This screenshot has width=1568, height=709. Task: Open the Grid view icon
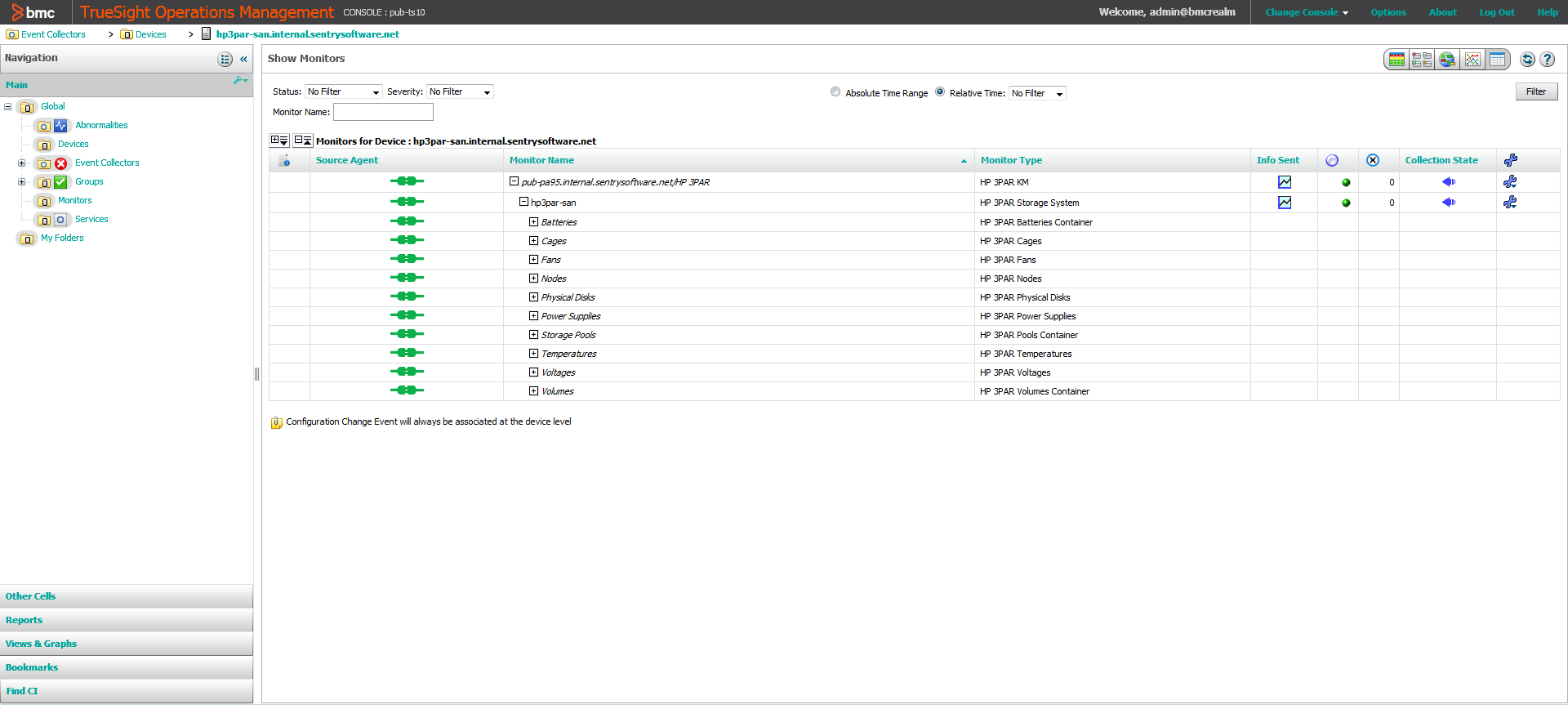(x=1396, y=59)
